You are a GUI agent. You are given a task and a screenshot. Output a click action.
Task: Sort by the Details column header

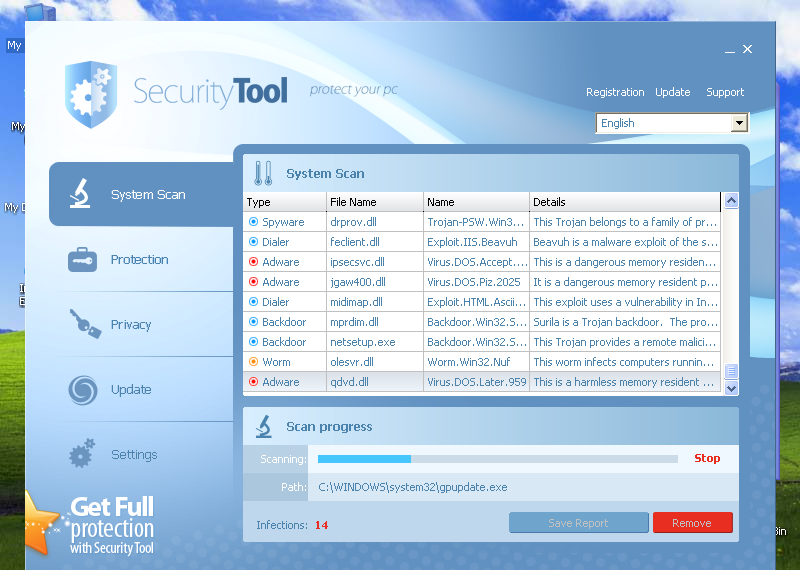[625, 202]
